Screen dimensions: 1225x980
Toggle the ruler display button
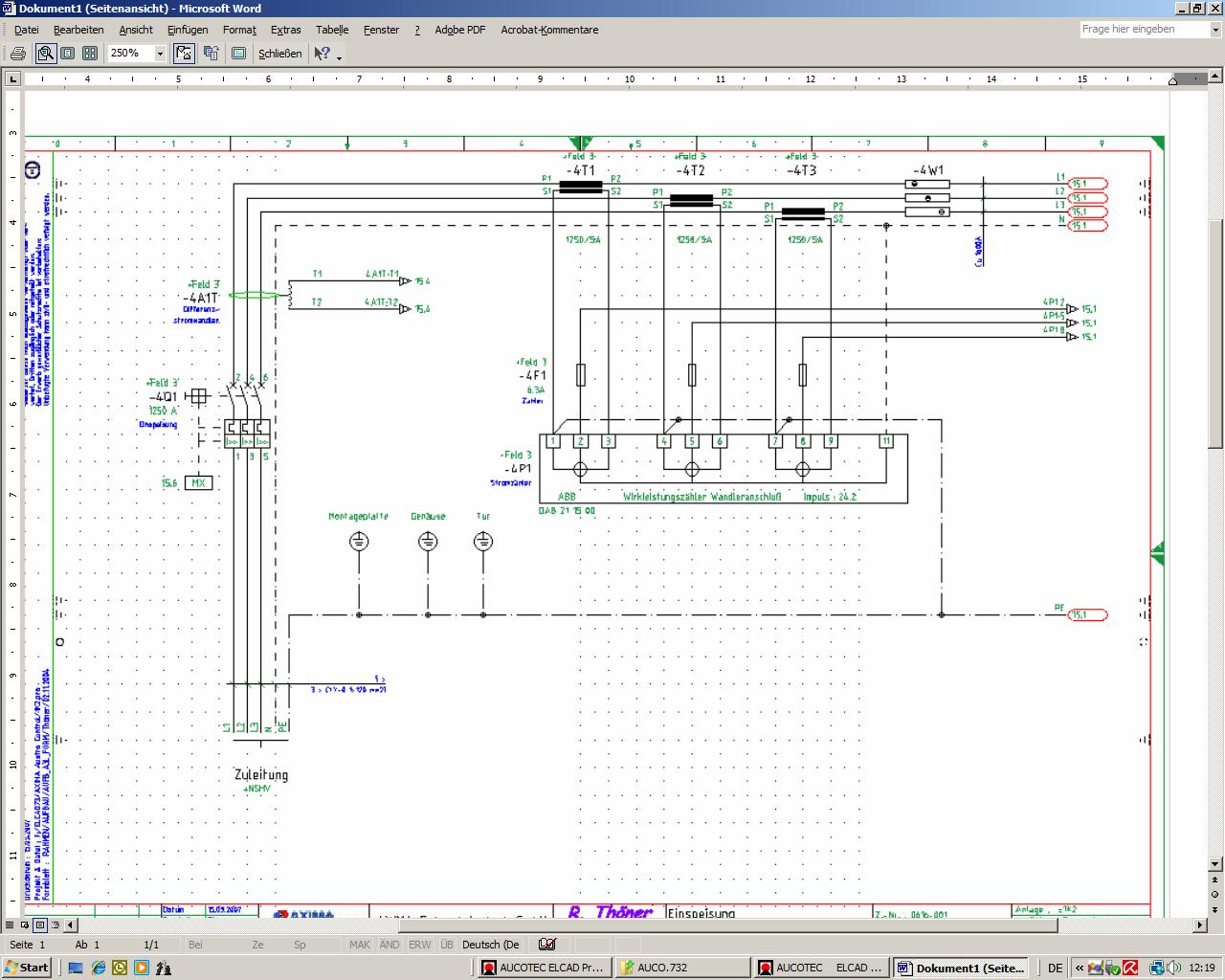point(184,54)
